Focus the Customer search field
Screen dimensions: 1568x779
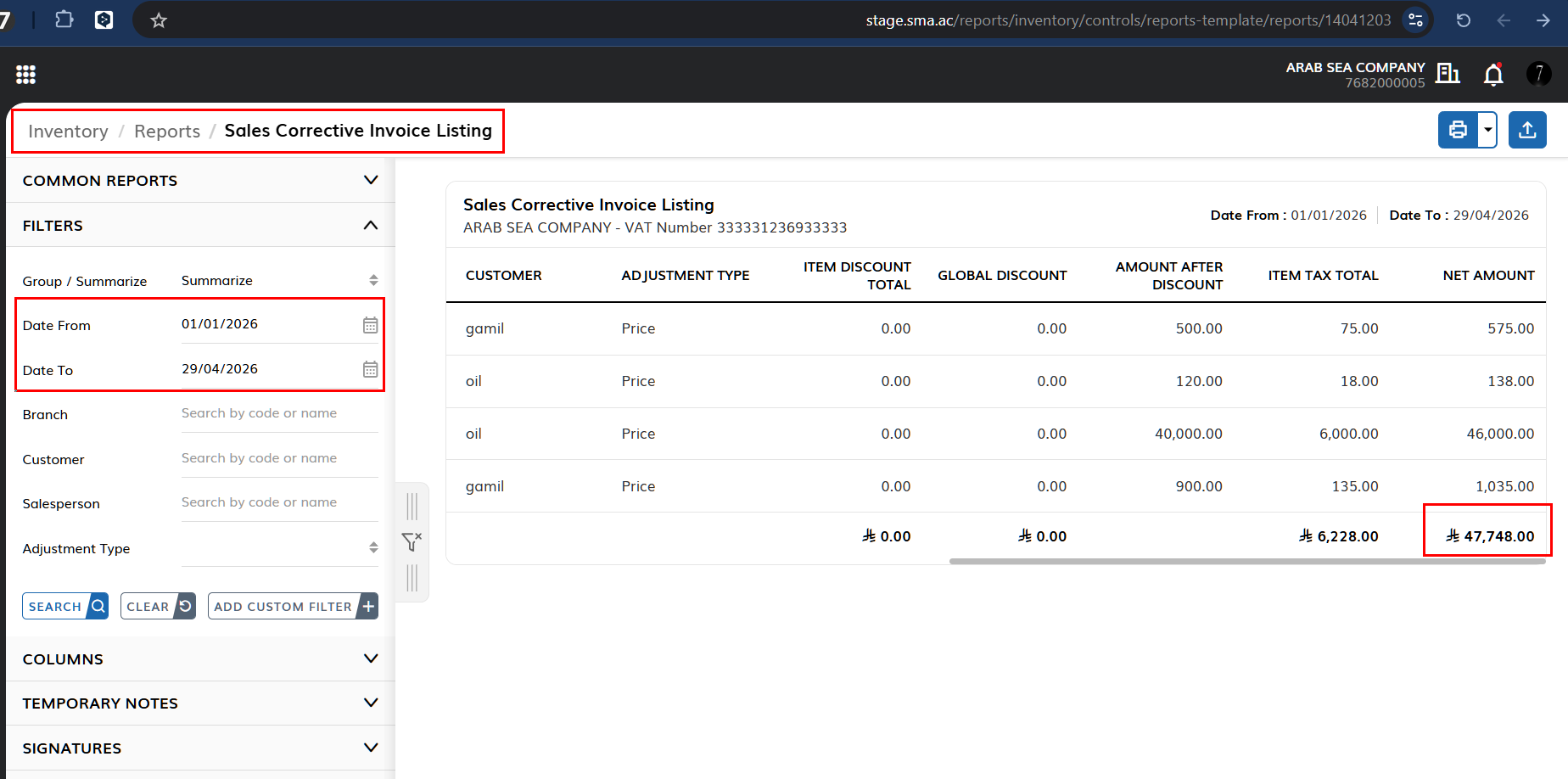[x=280, y=458]
